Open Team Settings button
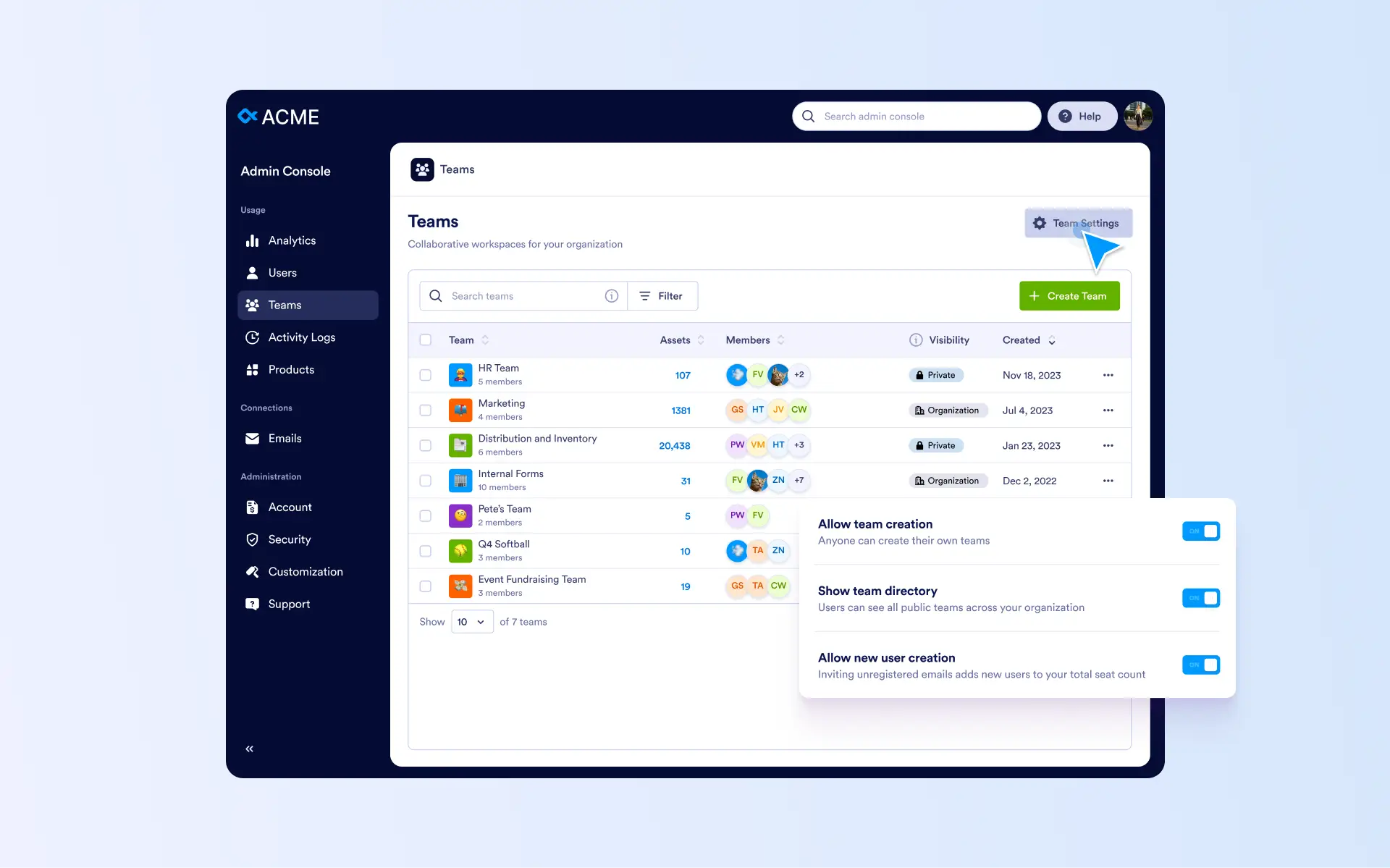This screenshot has height=868, width=1390. point(1077,223)
